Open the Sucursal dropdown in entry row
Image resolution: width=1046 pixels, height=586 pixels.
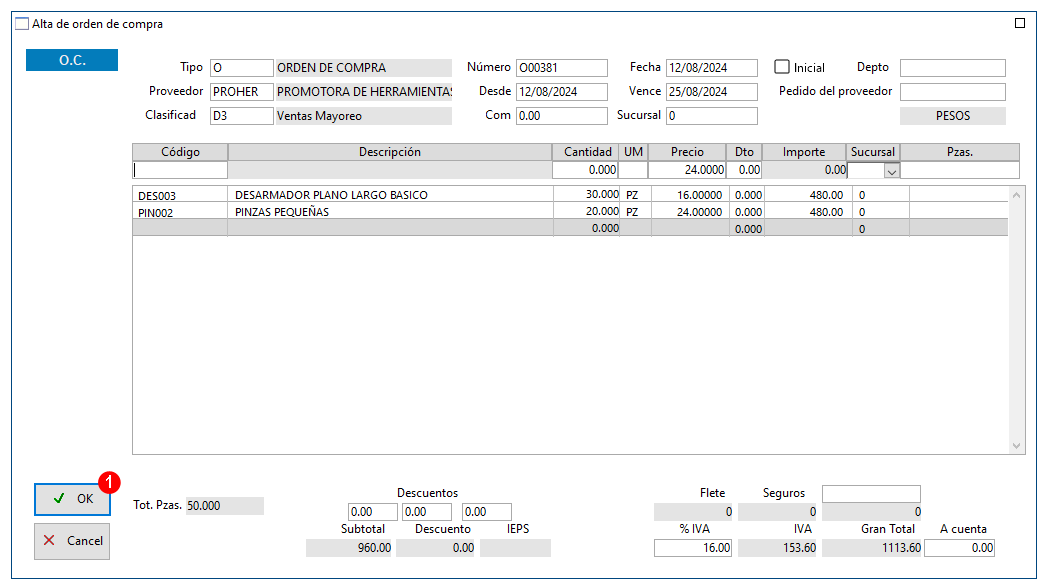point(891,172)
